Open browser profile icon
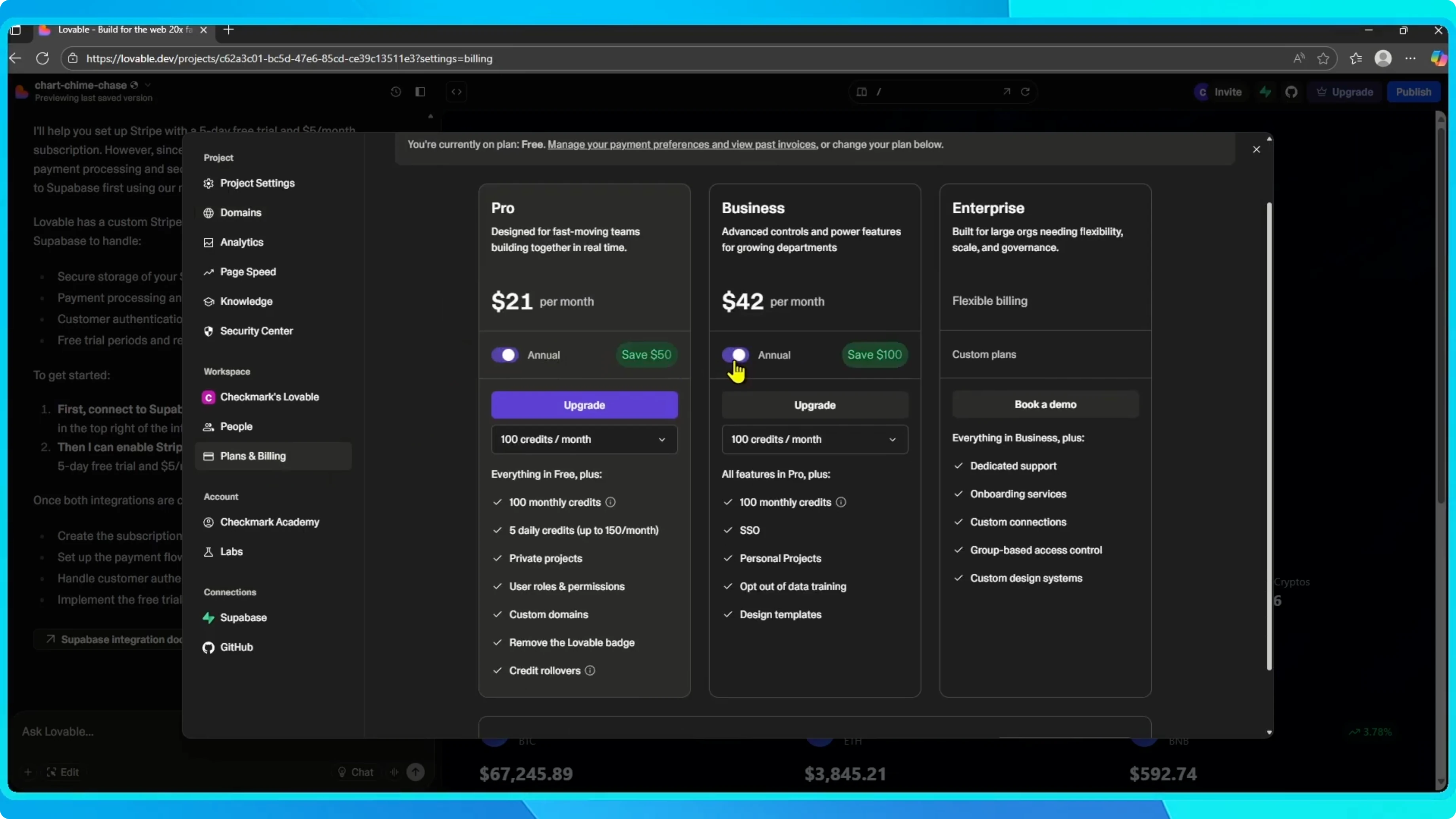Viewport: 1456px width, 819px height. coord(1383,58)
